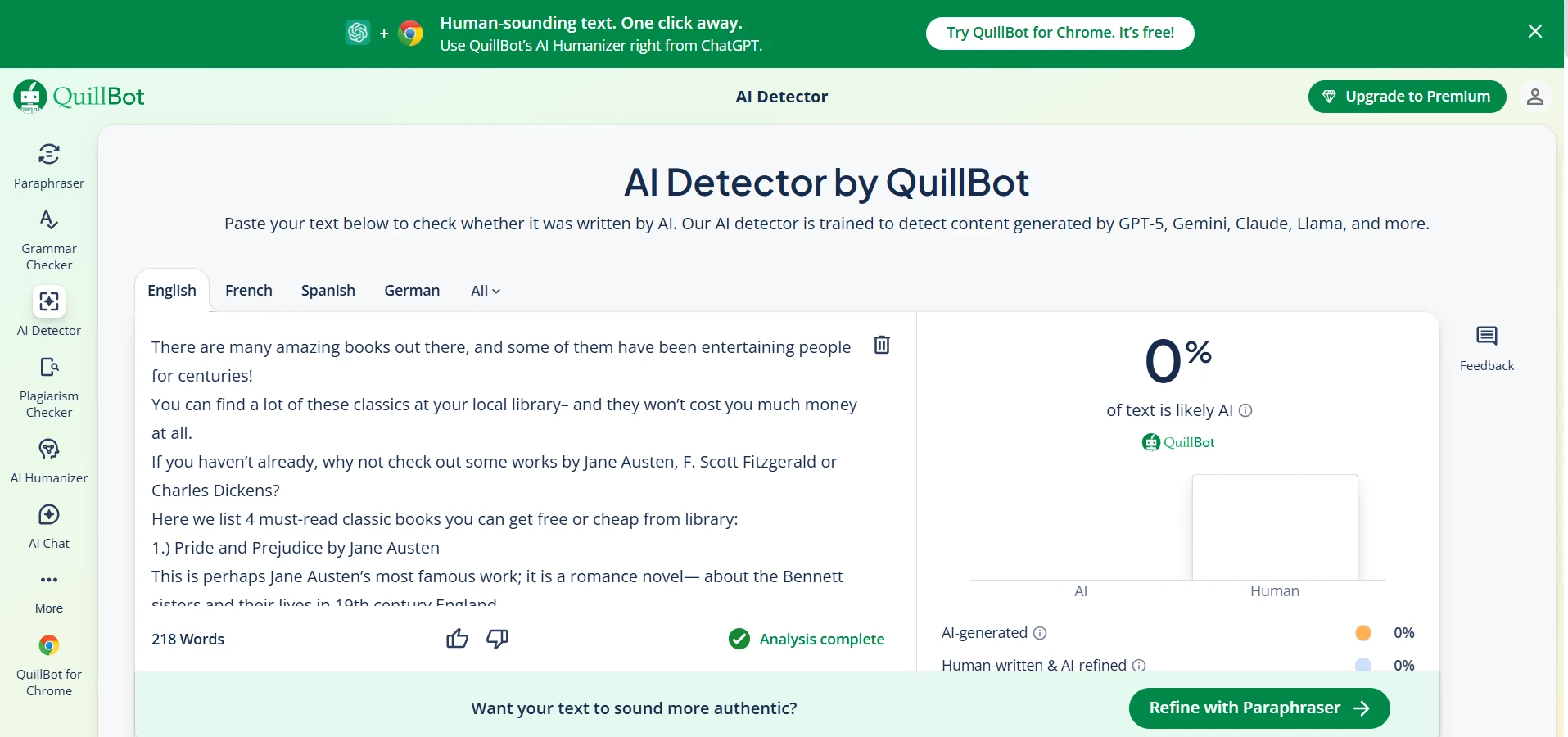1568x737 pixels.
Task: Open the Paraphraser tool
Action: pos(48,164)
